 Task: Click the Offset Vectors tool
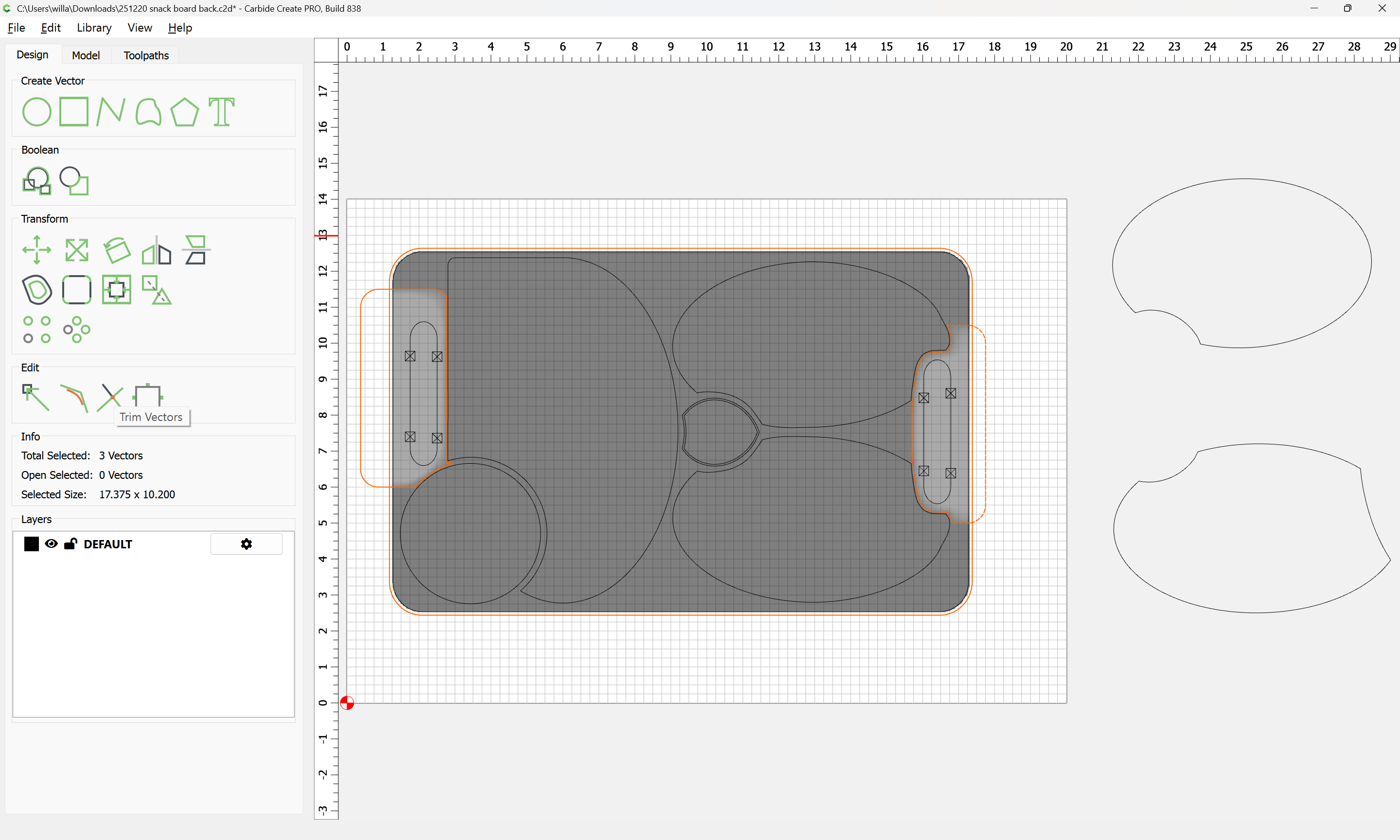click(37, 290)
